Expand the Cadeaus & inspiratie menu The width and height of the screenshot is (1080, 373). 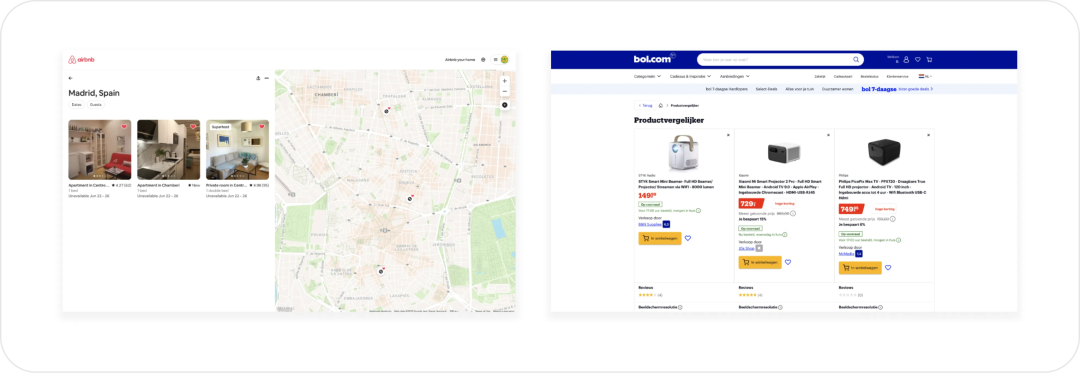pos(690,76)
